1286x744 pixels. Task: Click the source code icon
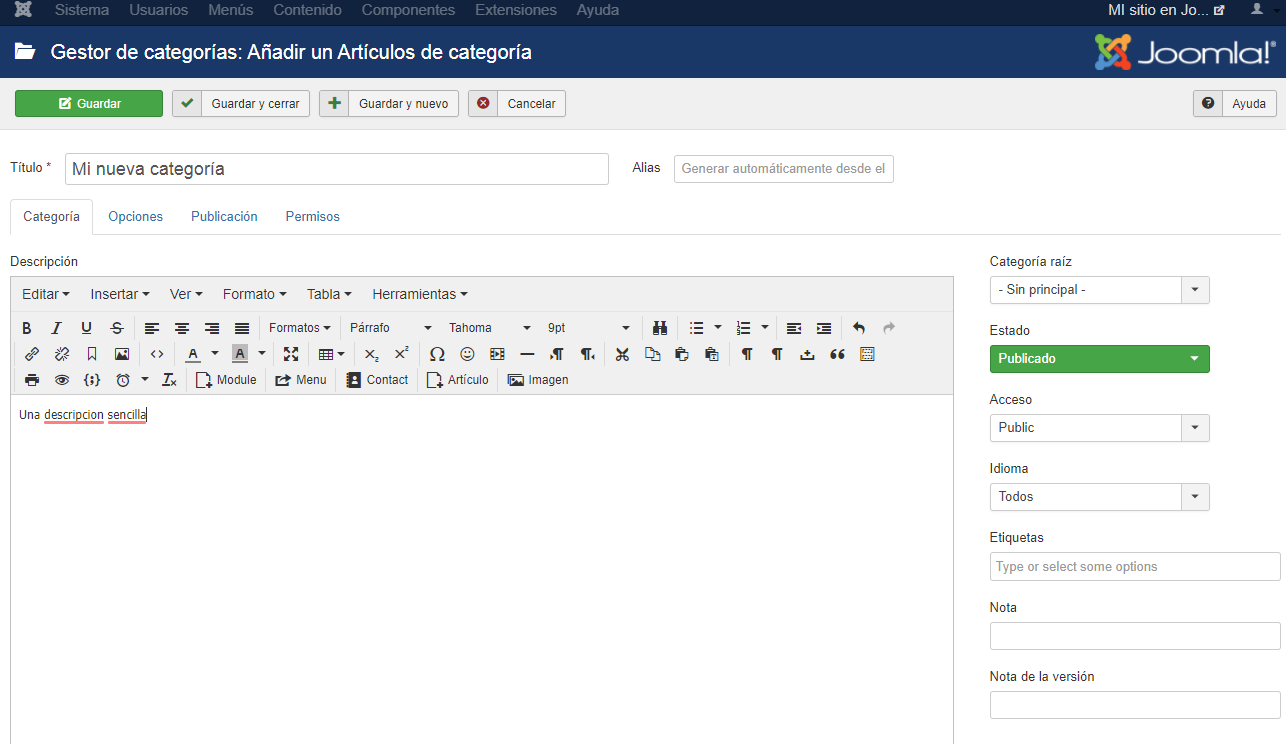[157, 354]
